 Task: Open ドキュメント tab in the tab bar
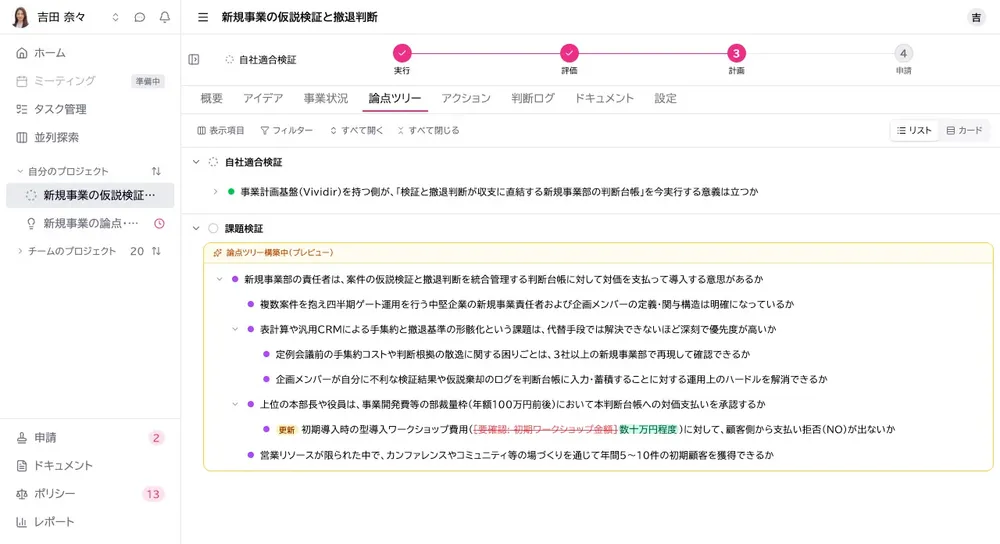(x=604, y=98)
